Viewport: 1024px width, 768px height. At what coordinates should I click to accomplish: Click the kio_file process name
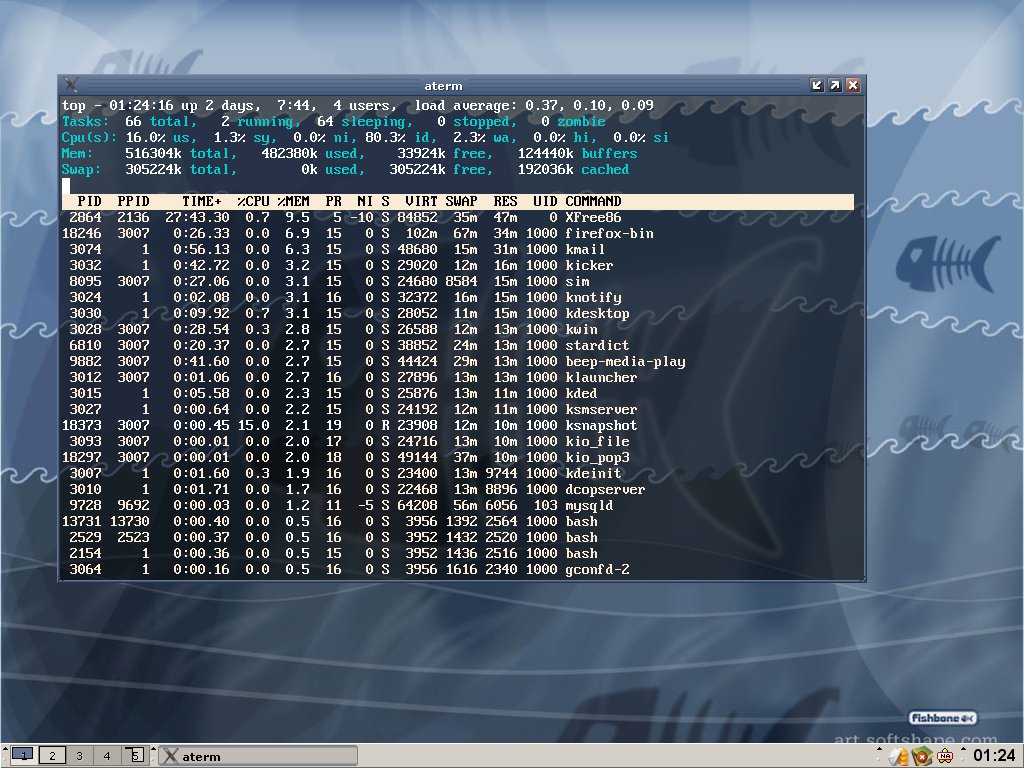(x=597, y=441)
